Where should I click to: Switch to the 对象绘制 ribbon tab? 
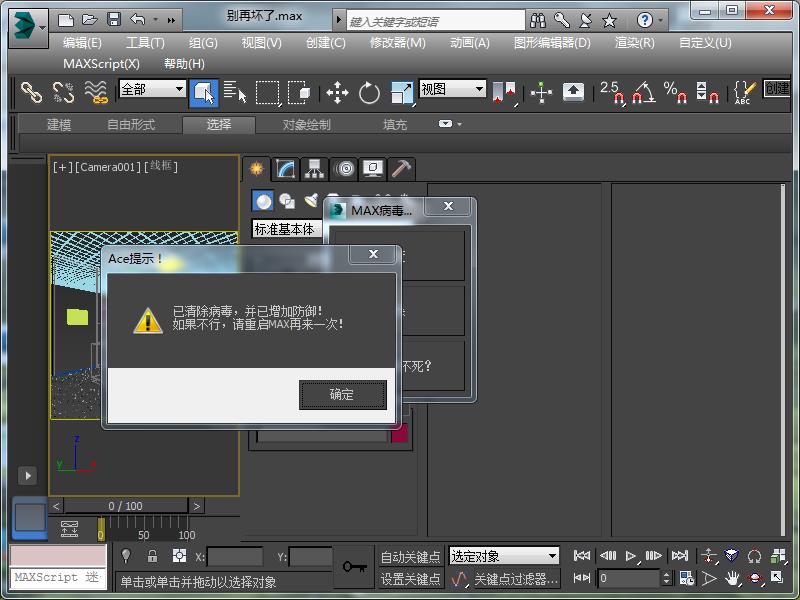(x=307, y=124)
